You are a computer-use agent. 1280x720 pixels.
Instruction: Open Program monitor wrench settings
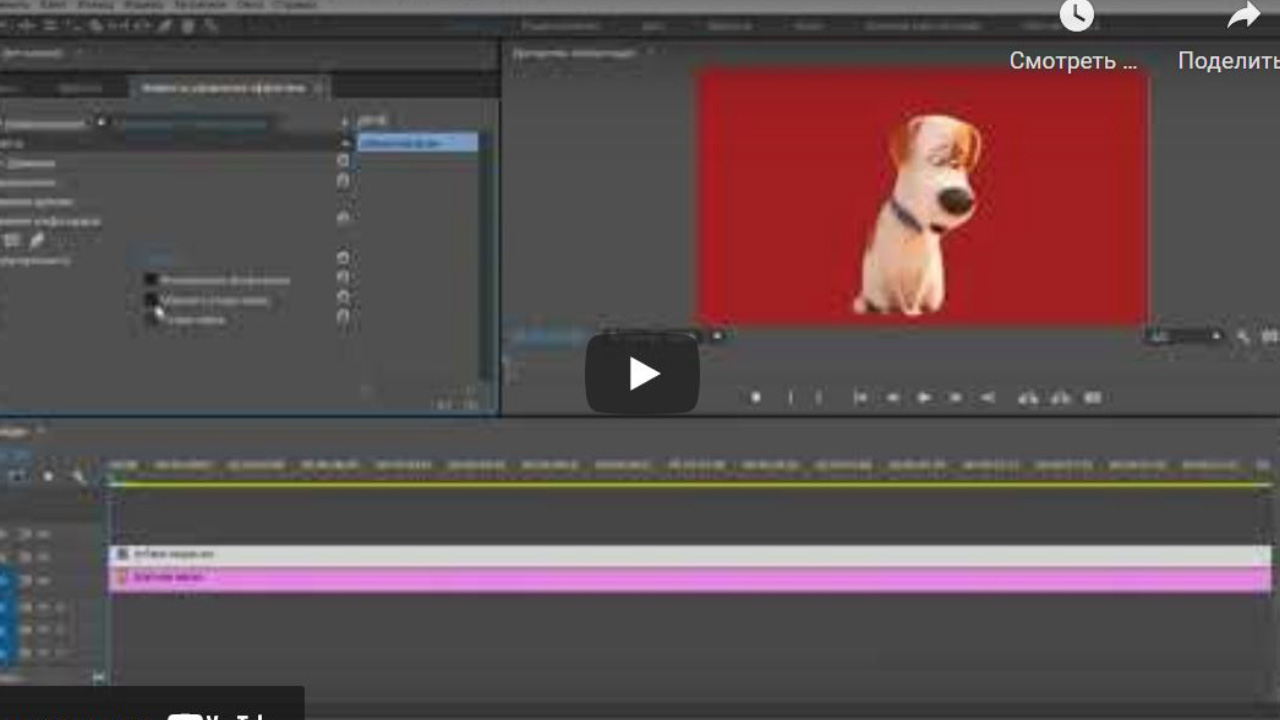click(x=1243, y=337)
